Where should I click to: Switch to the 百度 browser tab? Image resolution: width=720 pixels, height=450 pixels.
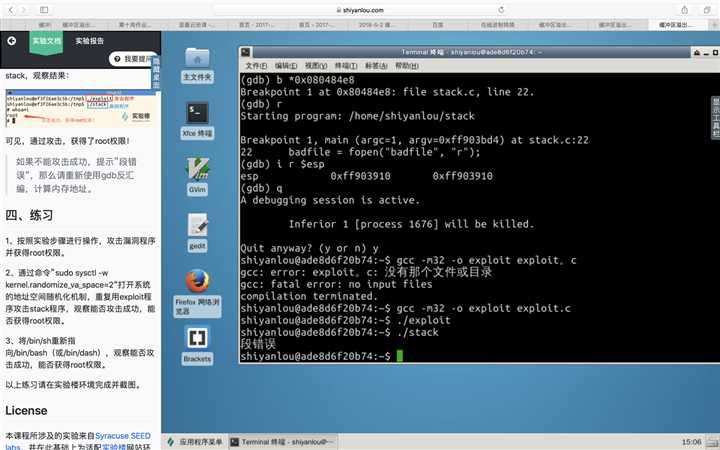click(x=438, y=25)
